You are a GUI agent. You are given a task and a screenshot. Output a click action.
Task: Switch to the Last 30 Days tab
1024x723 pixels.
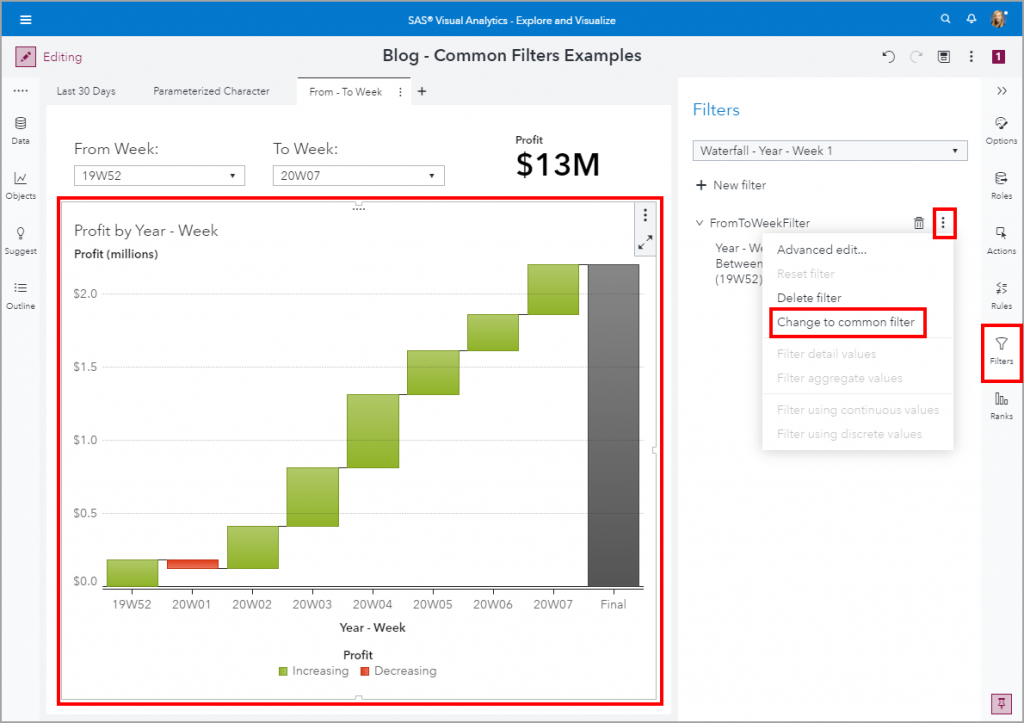click(x=86, y=91)
